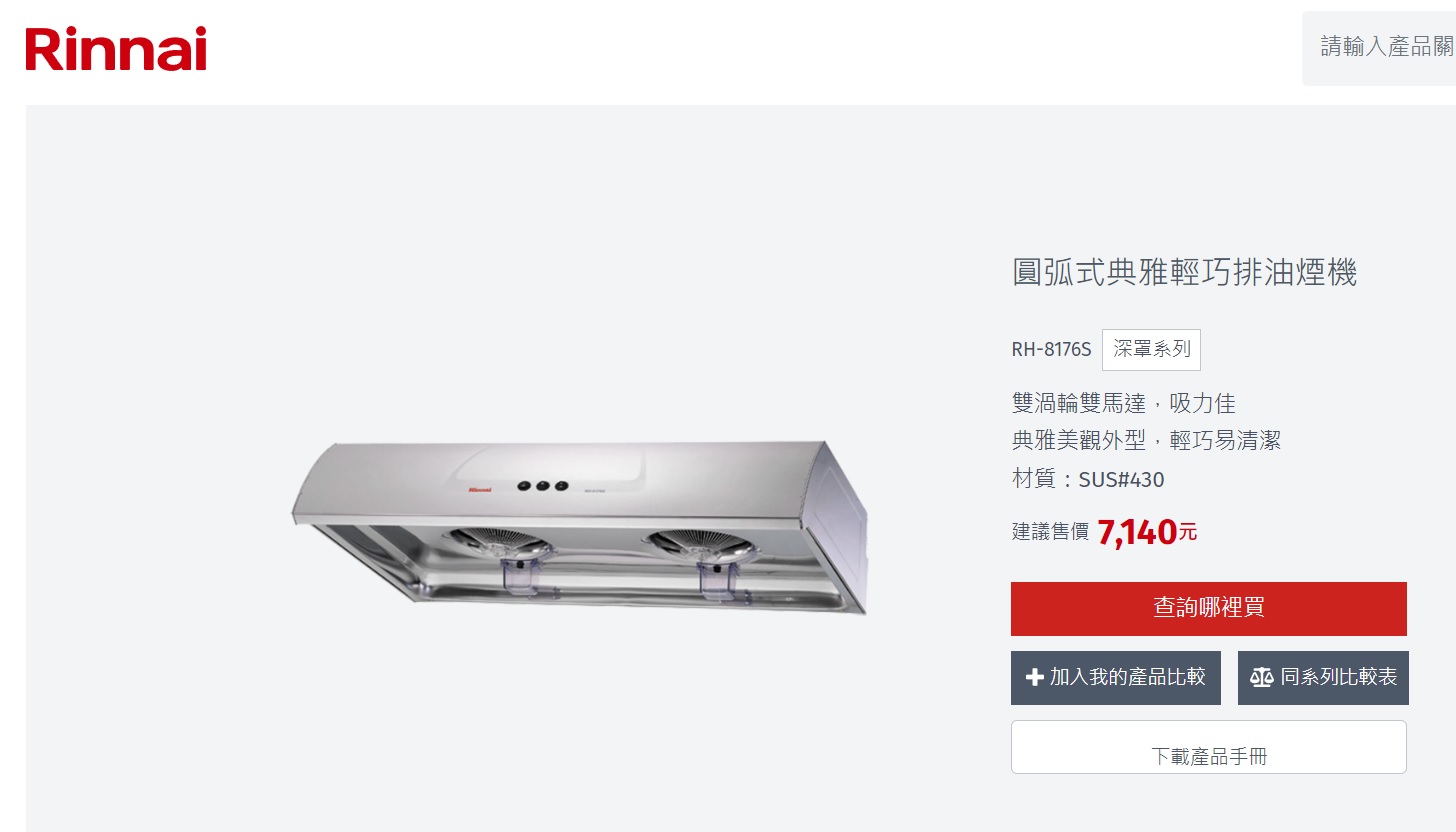This screenshot has height=832, width=1456.
Task: Click the right turbine fan in product photo
Action: (696, 544)
